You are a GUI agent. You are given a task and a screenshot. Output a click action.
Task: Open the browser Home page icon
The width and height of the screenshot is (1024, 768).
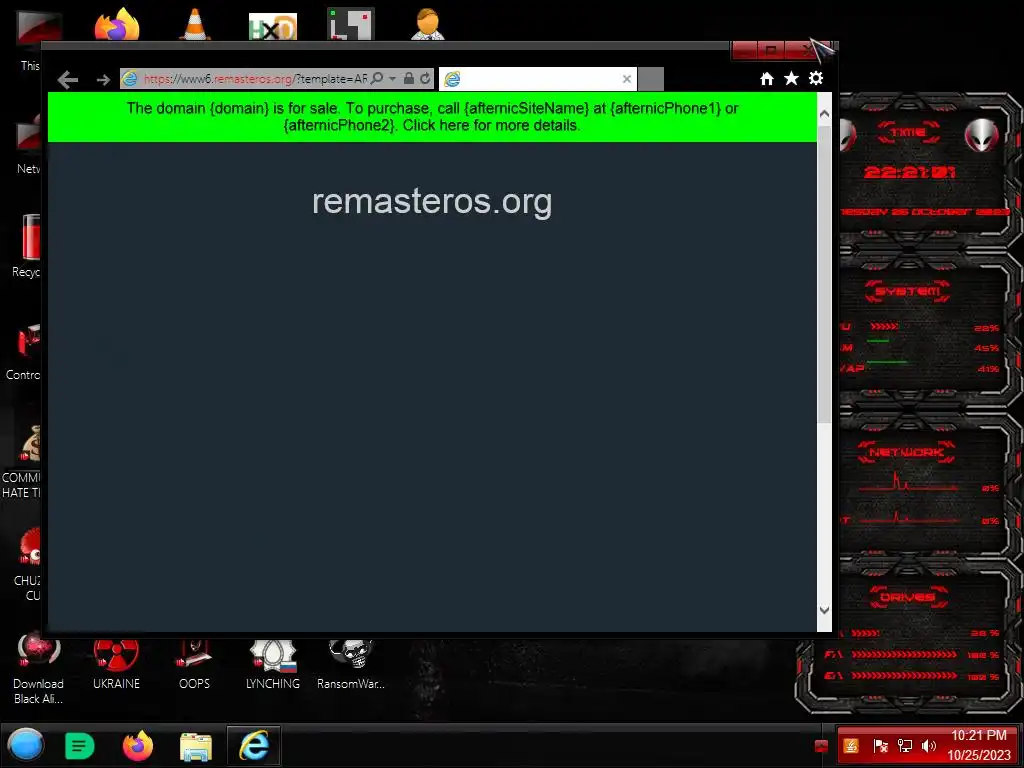click(x=767, y=78)
